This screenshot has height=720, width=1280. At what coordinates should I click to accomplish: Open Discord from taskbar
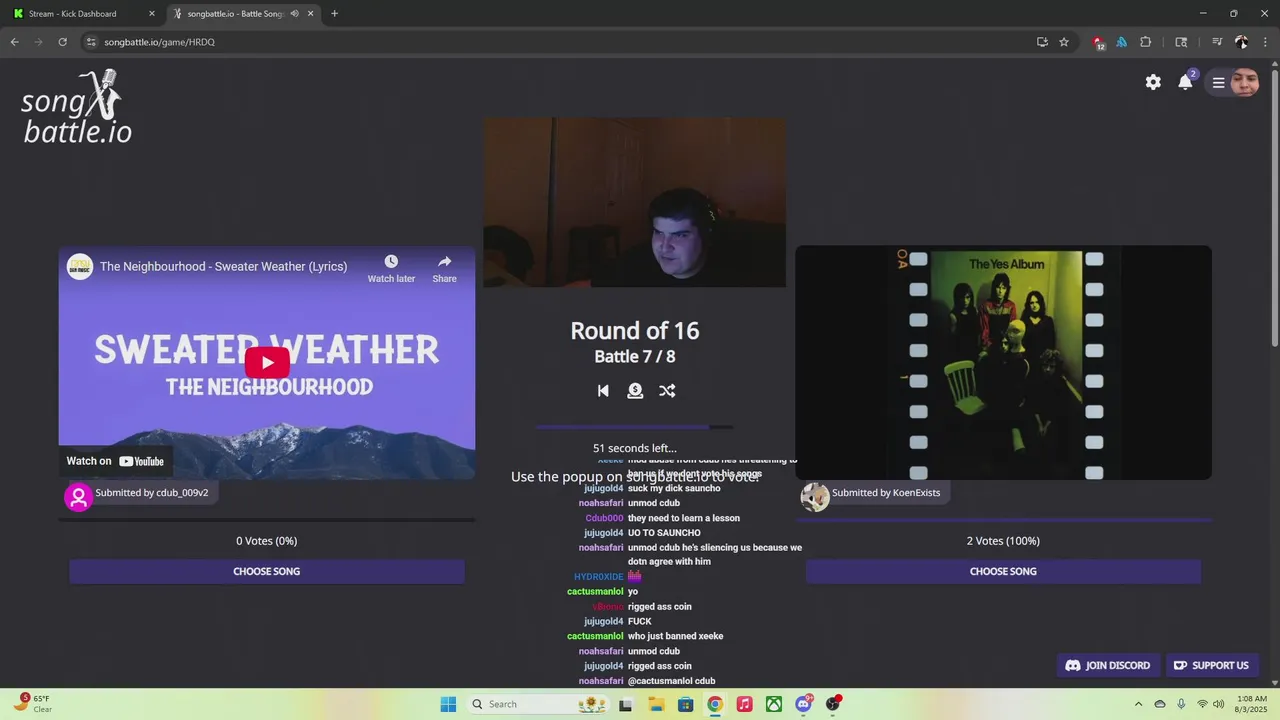[x=803, y=704]
